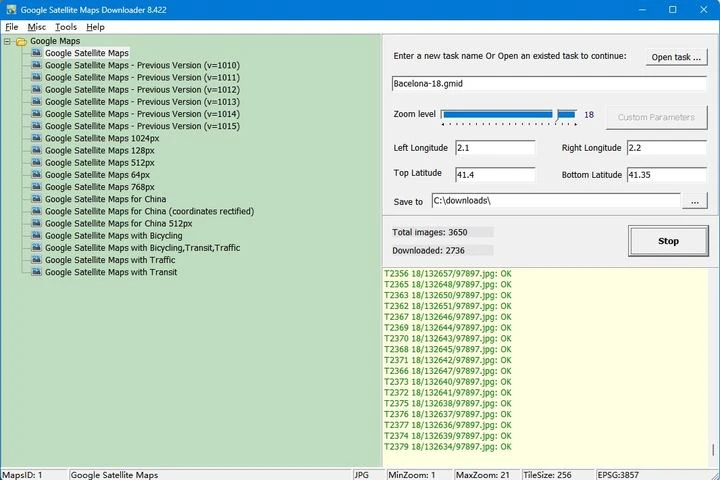Click the application icon in the title bar
The width and height of the screenshot is (720, 480).
[11, 10]
